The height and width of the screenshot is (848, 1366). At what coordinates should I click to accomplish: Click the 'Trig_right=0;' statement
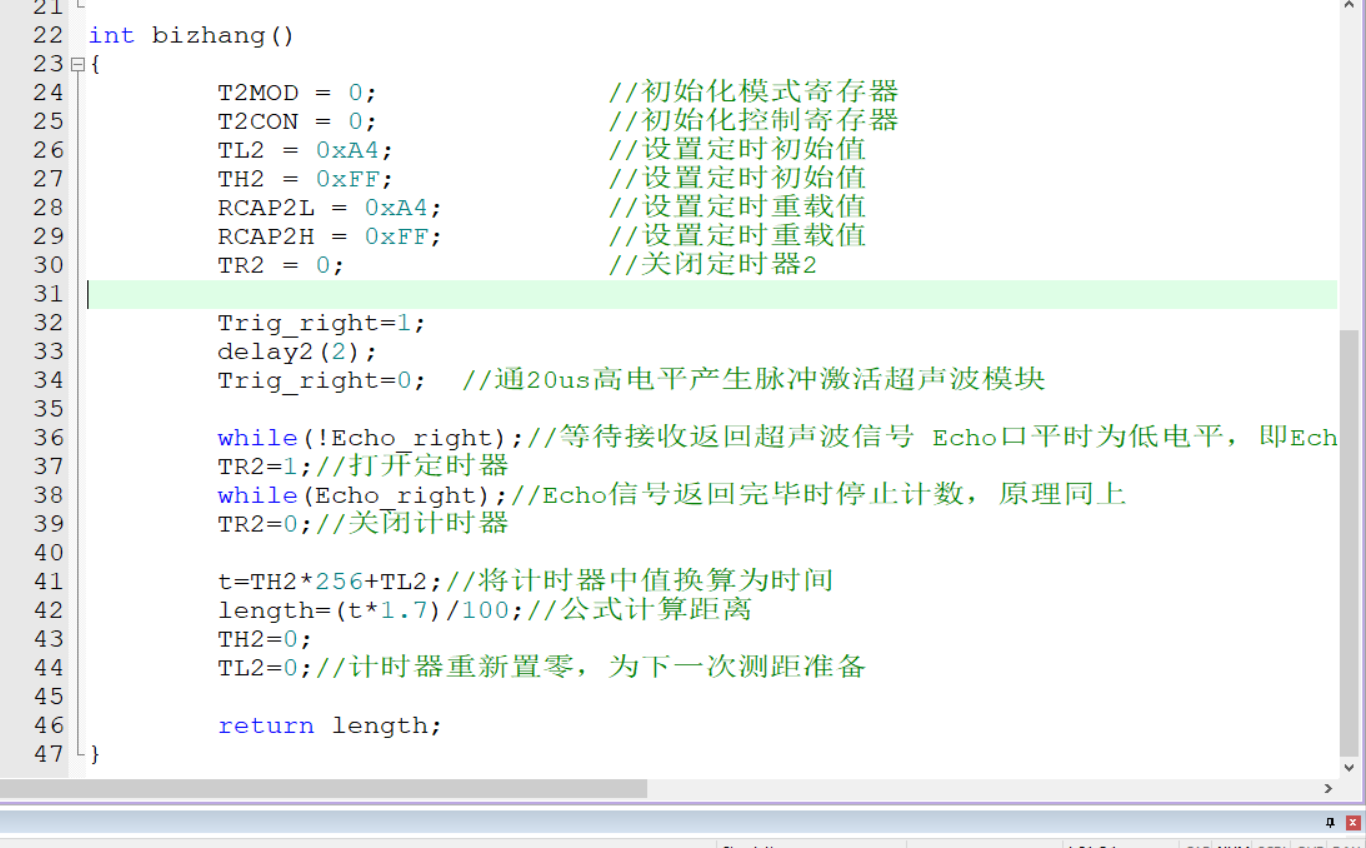coord(322,381)
